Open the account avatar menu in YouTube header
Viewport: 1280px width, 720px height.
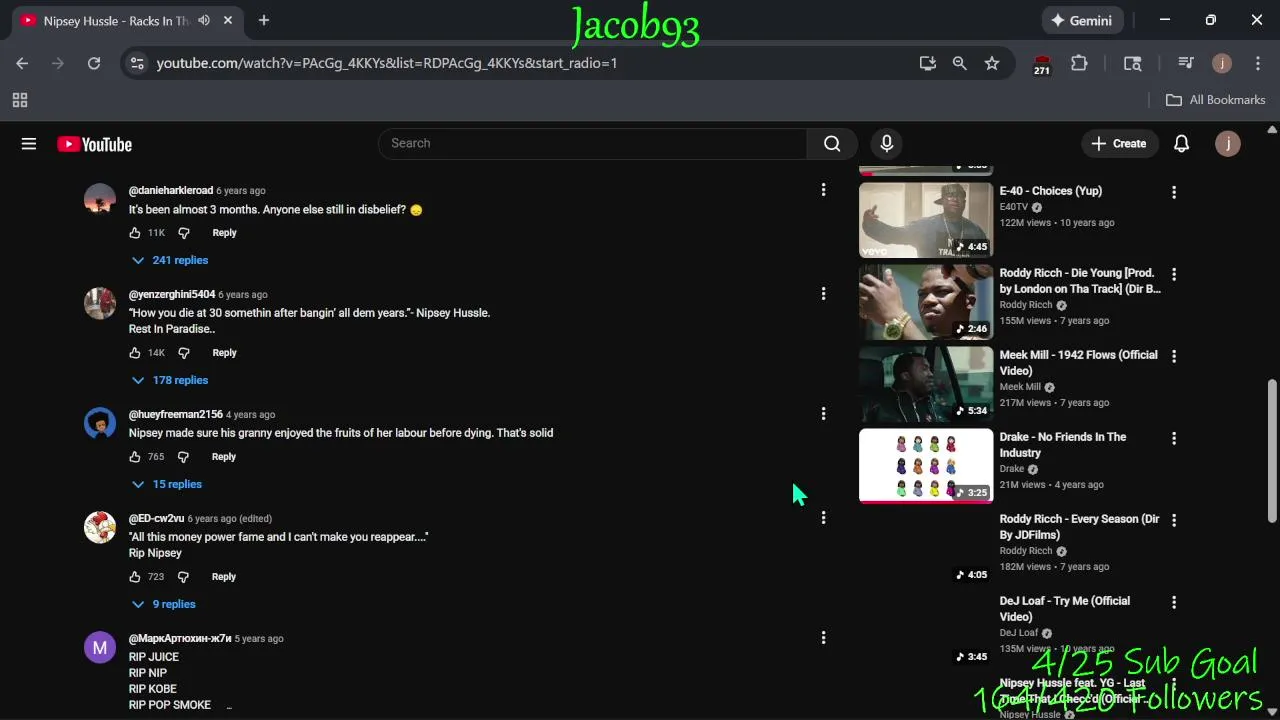[1227, 144]
